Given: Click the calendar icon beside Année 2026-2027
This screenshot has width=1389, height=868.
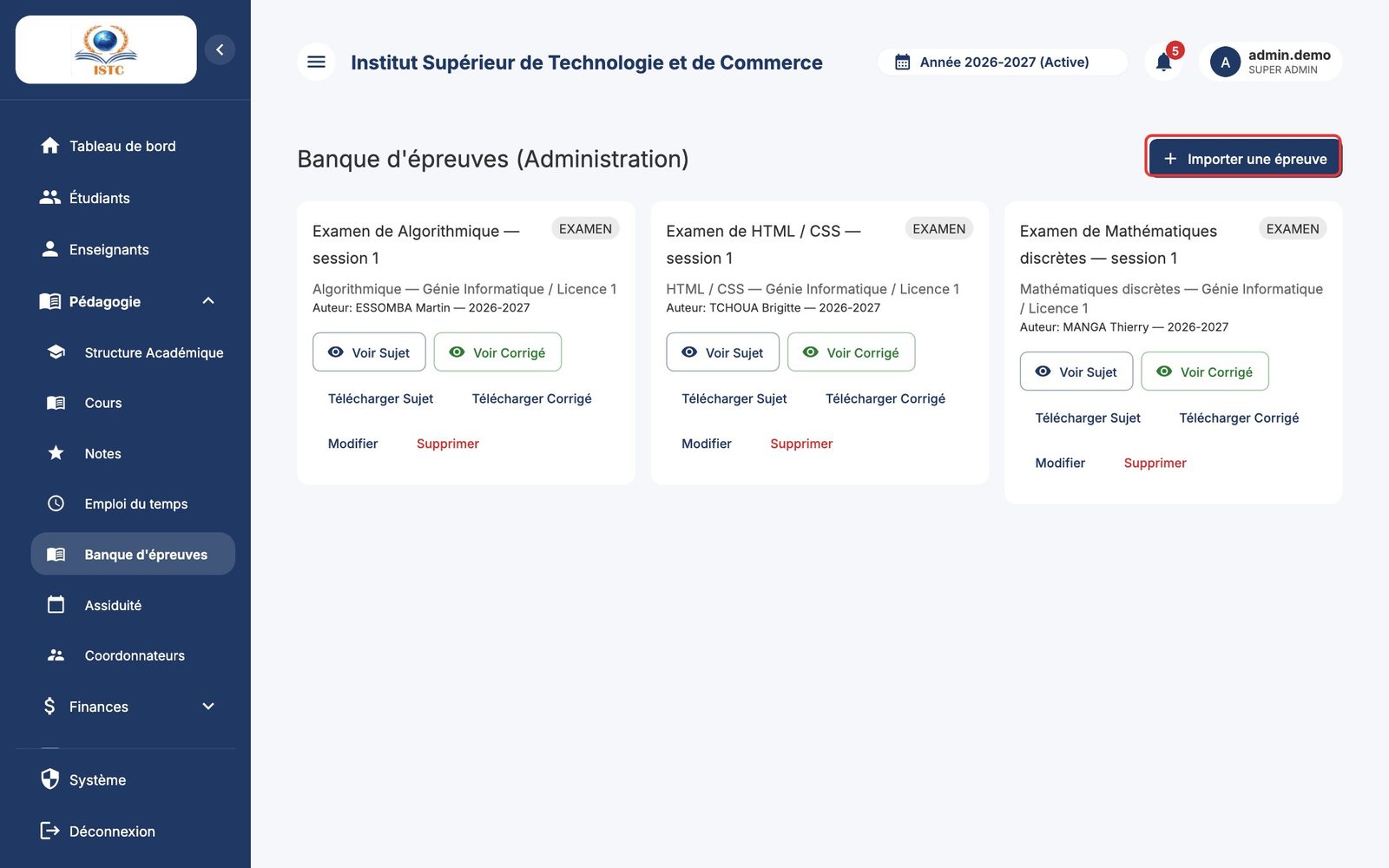Looking at the screenshot, I should pos(903,62).
